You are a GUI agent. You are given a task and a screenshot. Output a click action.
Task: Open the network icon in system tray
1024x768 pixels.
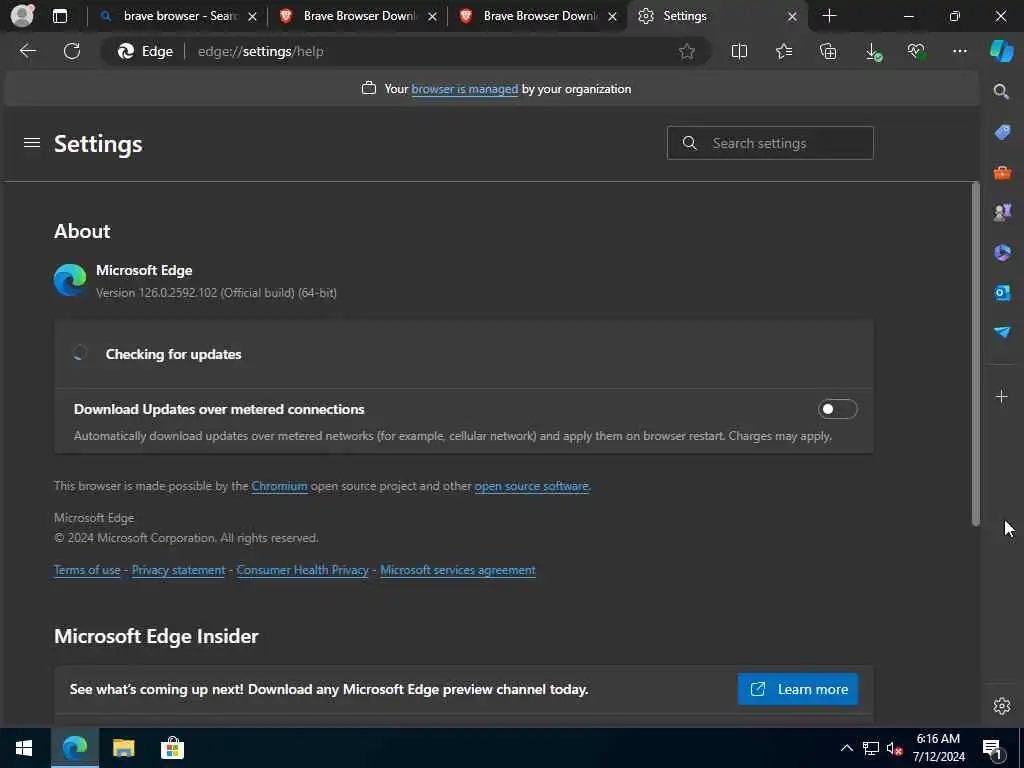(871, 748)
